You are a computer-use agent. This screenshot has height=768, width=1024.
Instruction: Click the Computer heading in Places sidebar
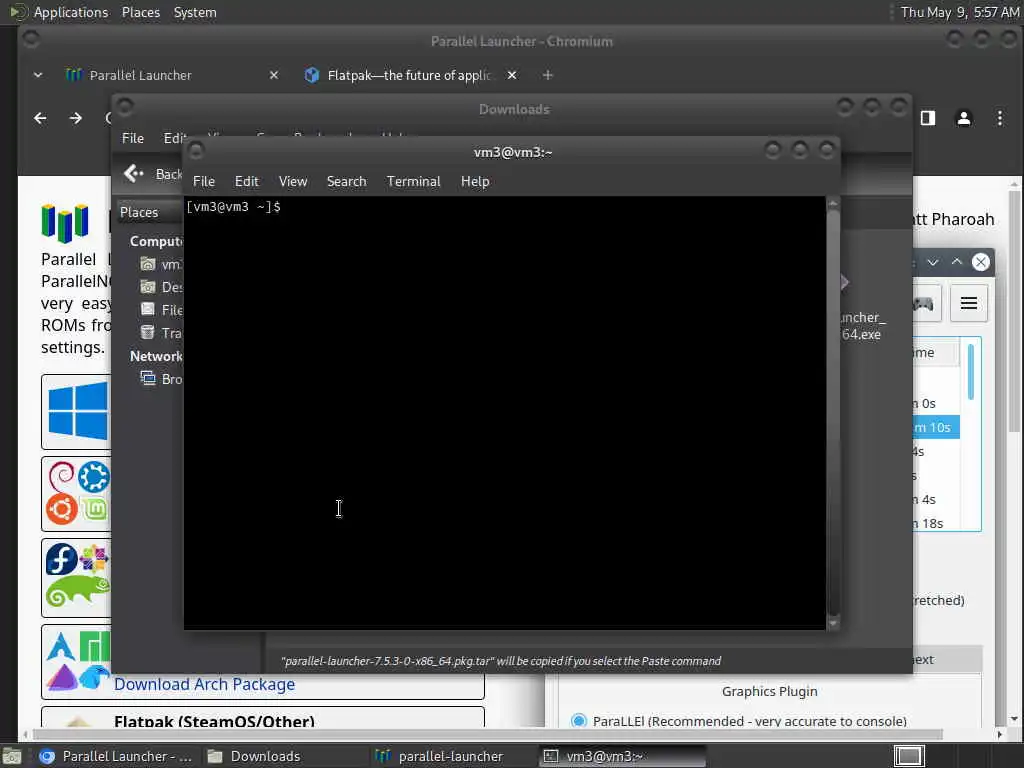point(156,241)
